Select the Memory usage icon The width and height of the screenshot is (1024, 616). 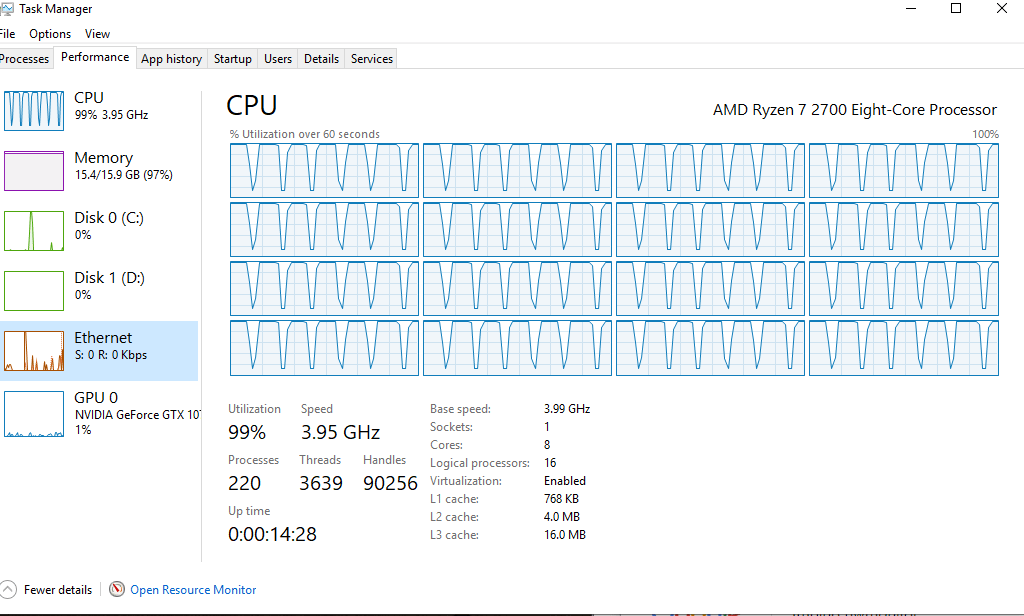(33, 170)
